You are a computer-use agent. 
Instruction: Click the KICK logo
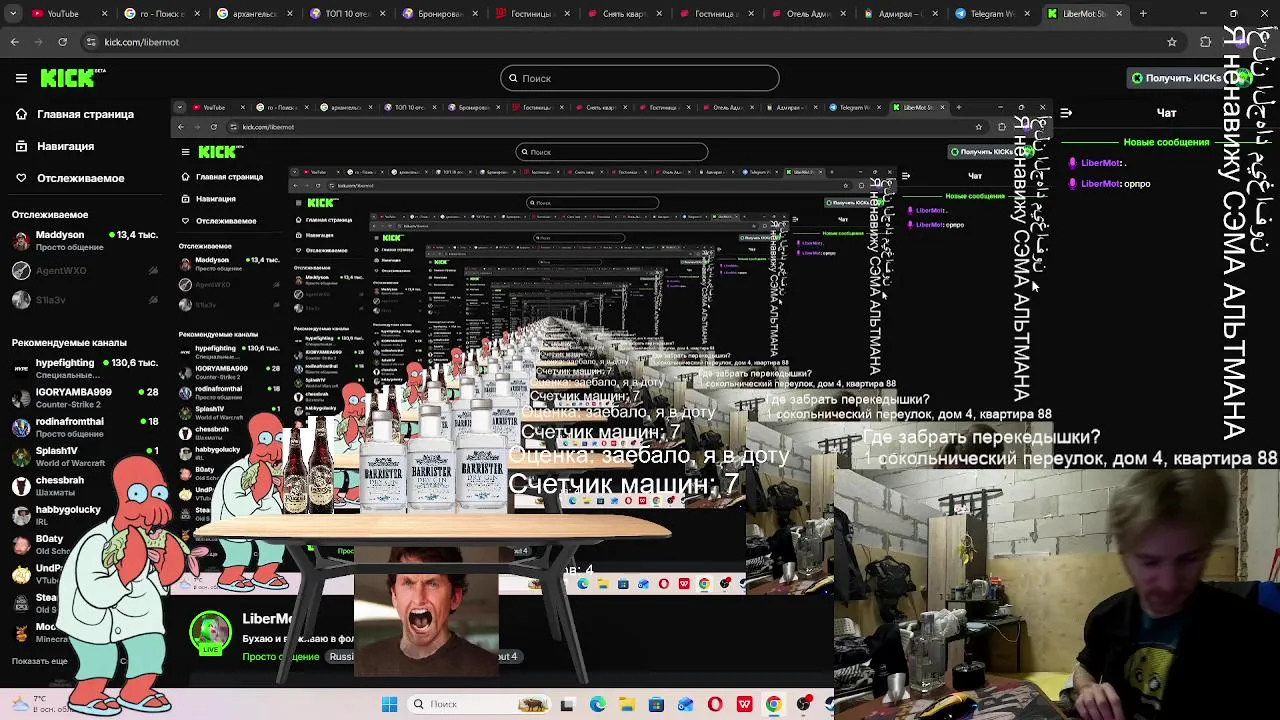pyautogui.click(x=73, y=78)
